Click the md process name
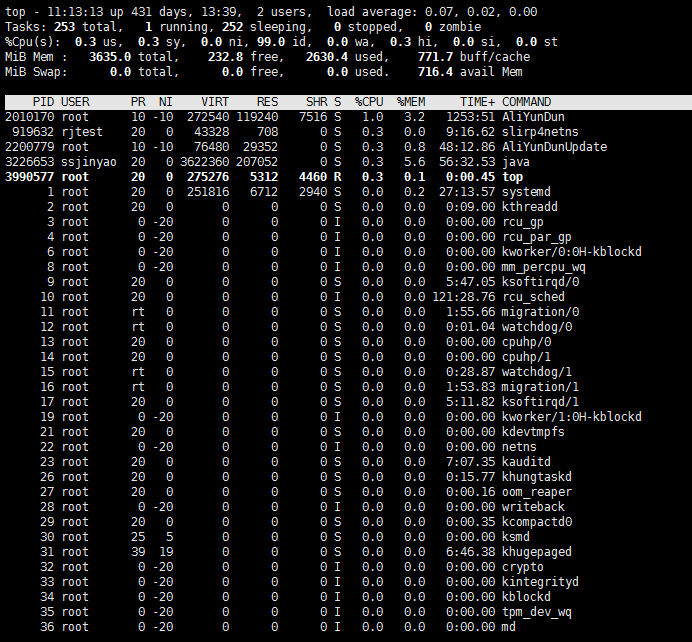 pos(509,627)
